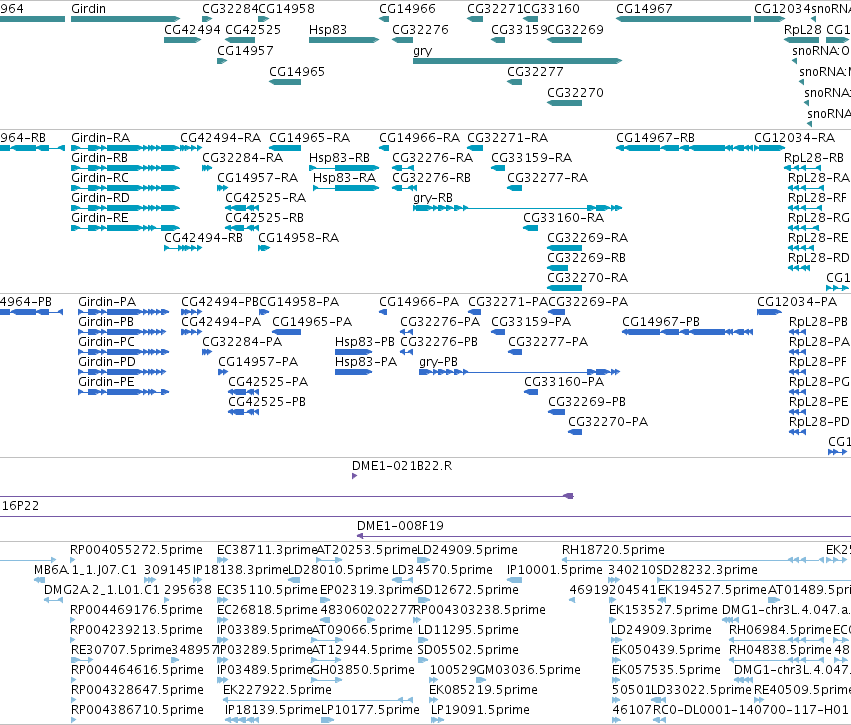The width and height of the screenshot is (851, 725).
Task: Click the gry-RB transcript label
Action: click(x=433, y=198)
